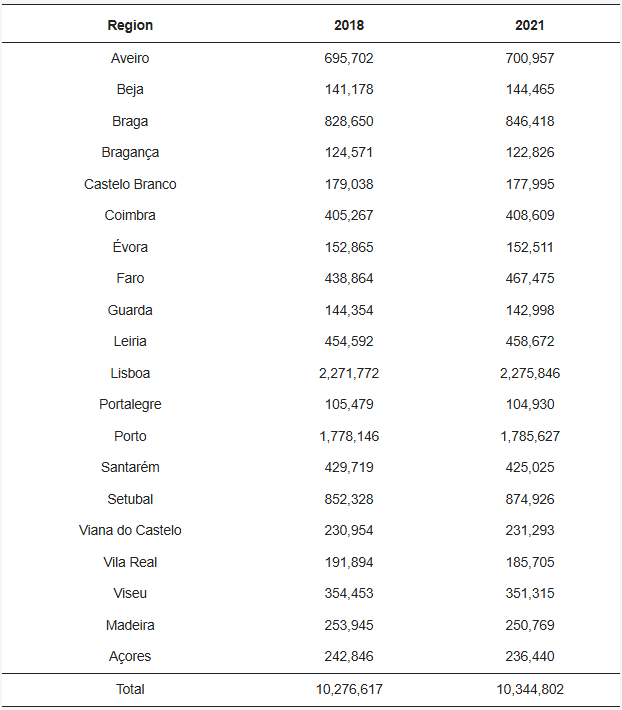Click the 2021 column header
This screenshot has width=622, height=710.
(530, 25)
